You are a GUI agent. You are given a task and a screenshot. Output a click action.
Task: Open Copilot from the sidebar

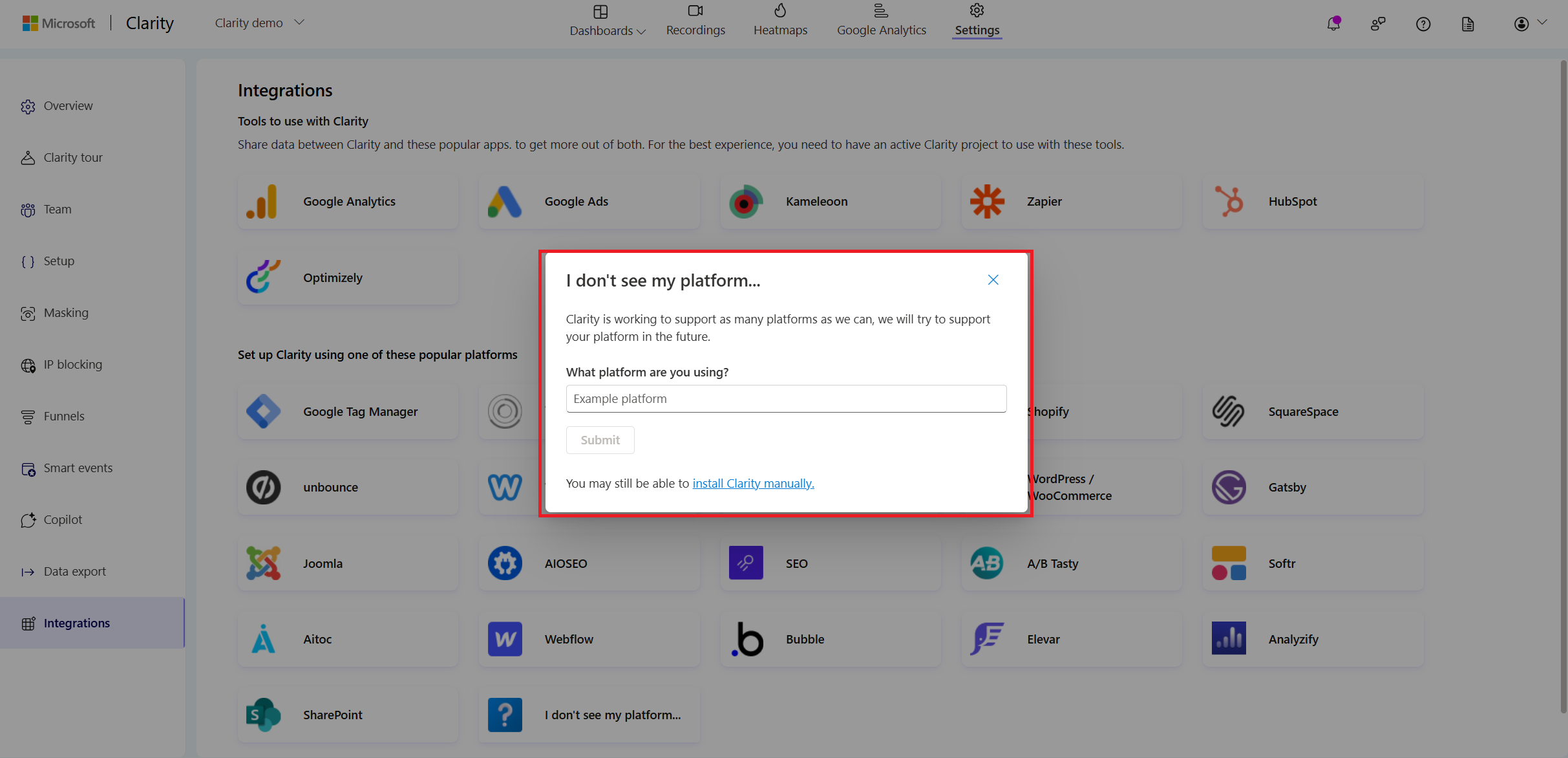click(63, 519)
